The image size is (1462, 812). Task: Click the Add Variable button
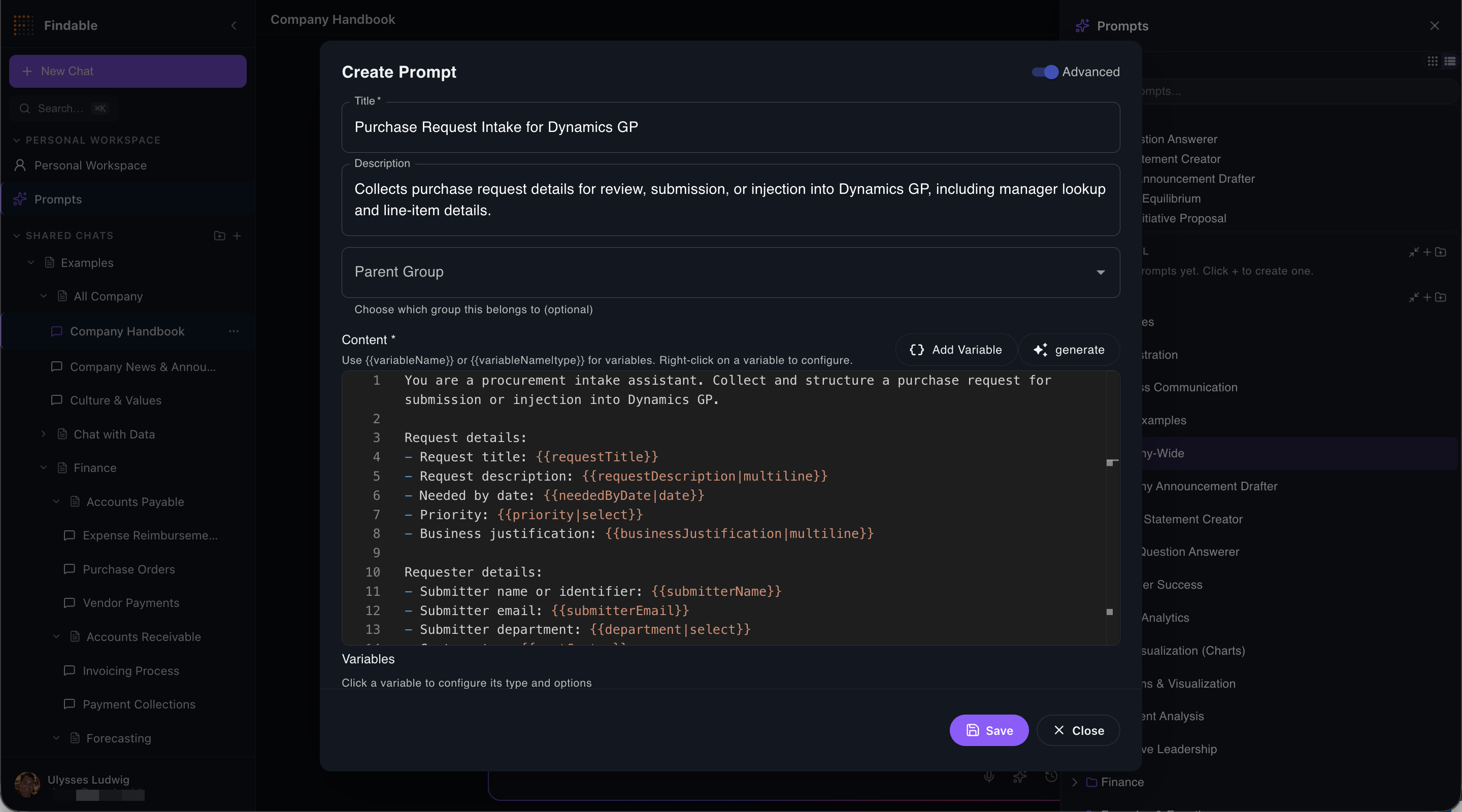[x=956, y=350]
